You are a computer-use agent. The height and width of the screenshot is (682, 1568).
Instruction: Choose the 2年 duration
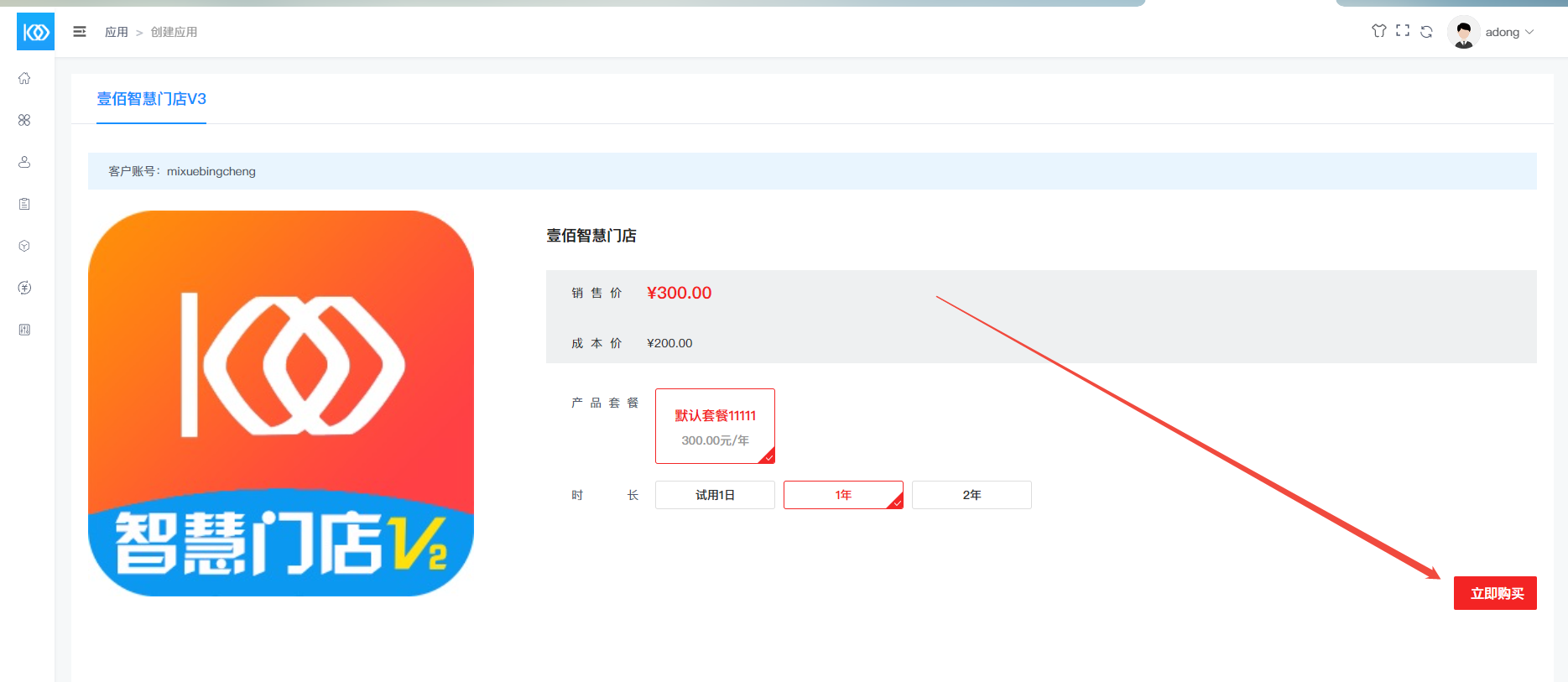[972, 495]
